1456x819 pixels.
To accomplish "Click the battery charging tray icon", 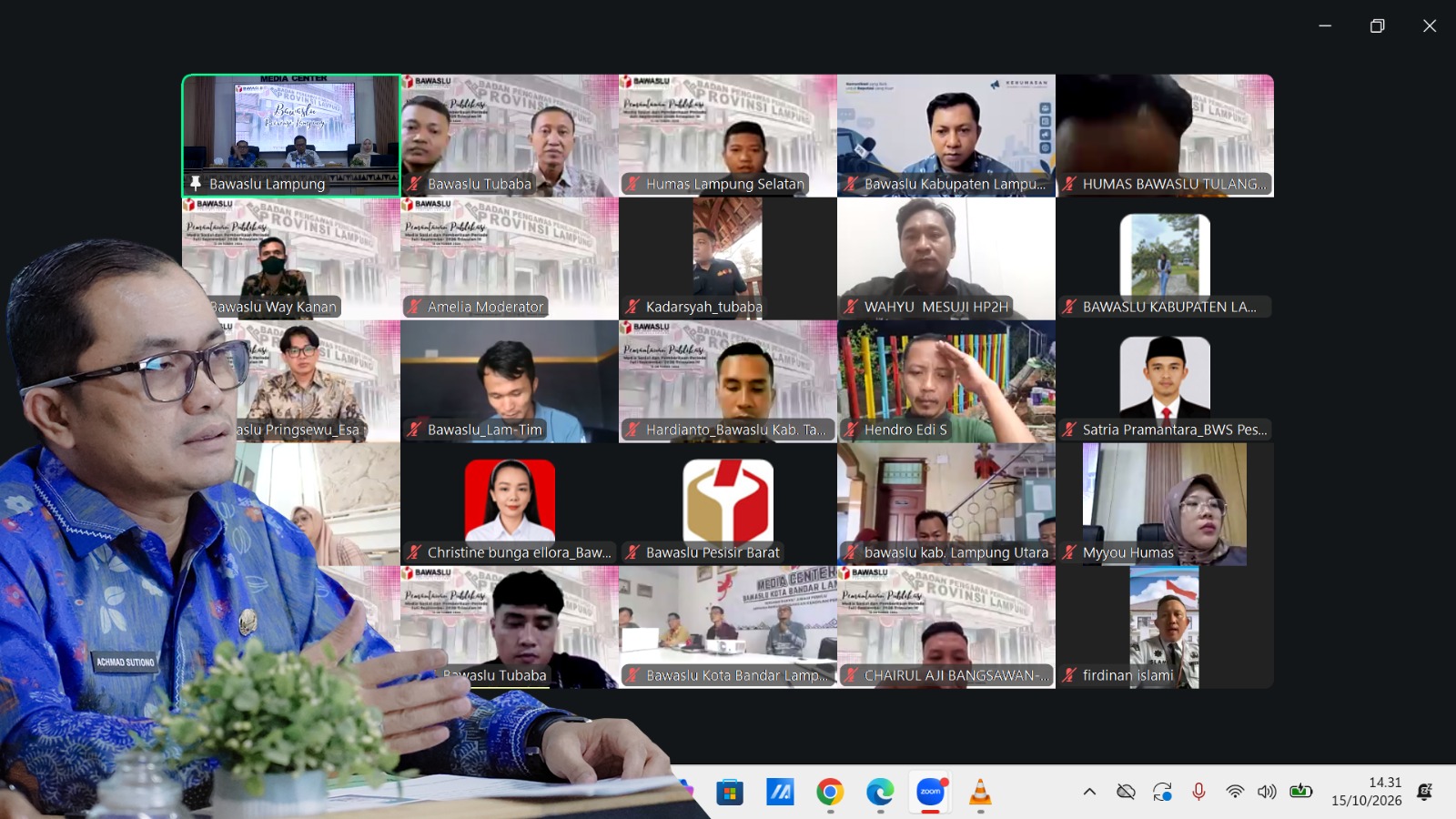I will 1301,791.
